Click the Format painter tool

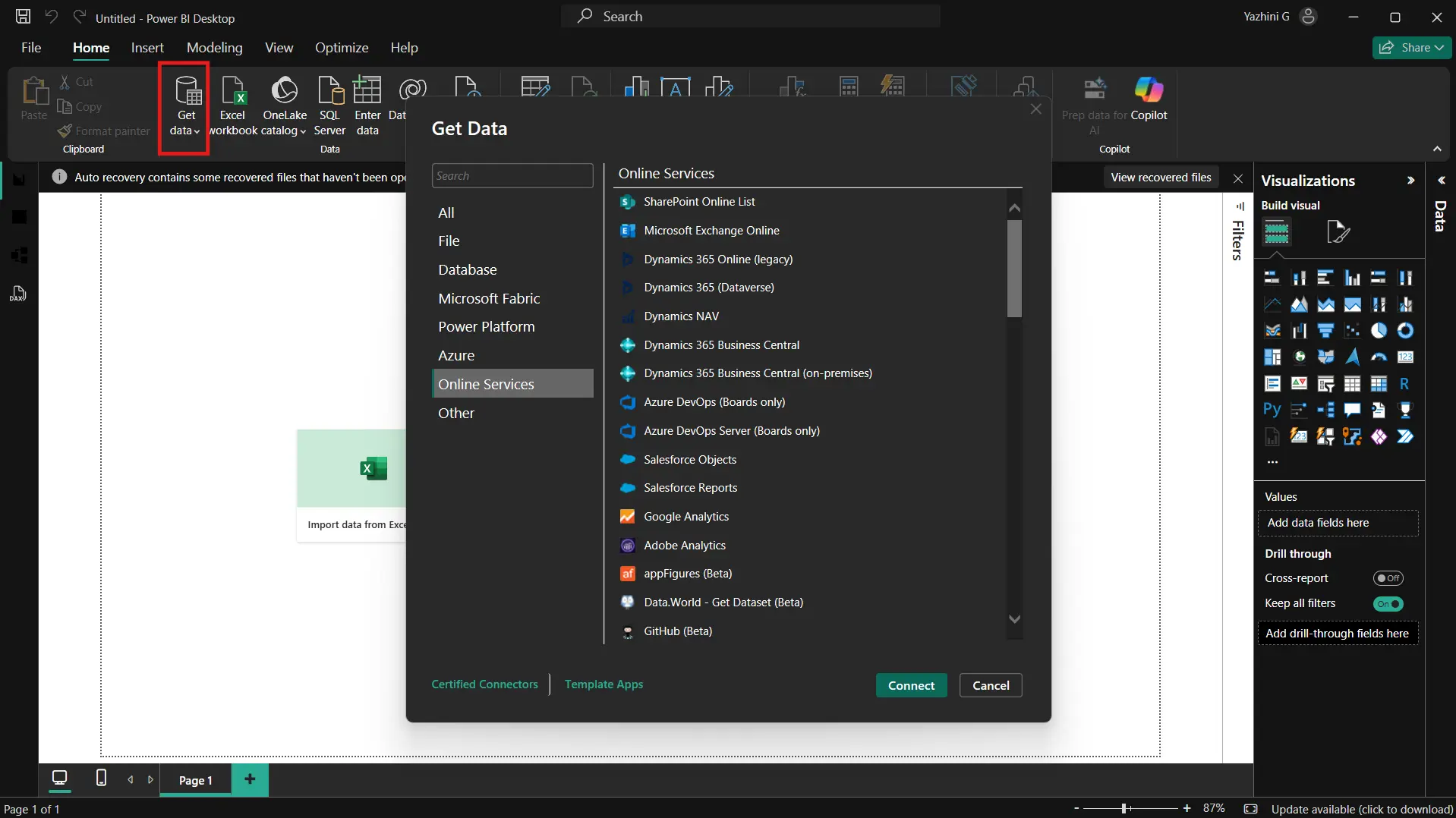(104, 131)
